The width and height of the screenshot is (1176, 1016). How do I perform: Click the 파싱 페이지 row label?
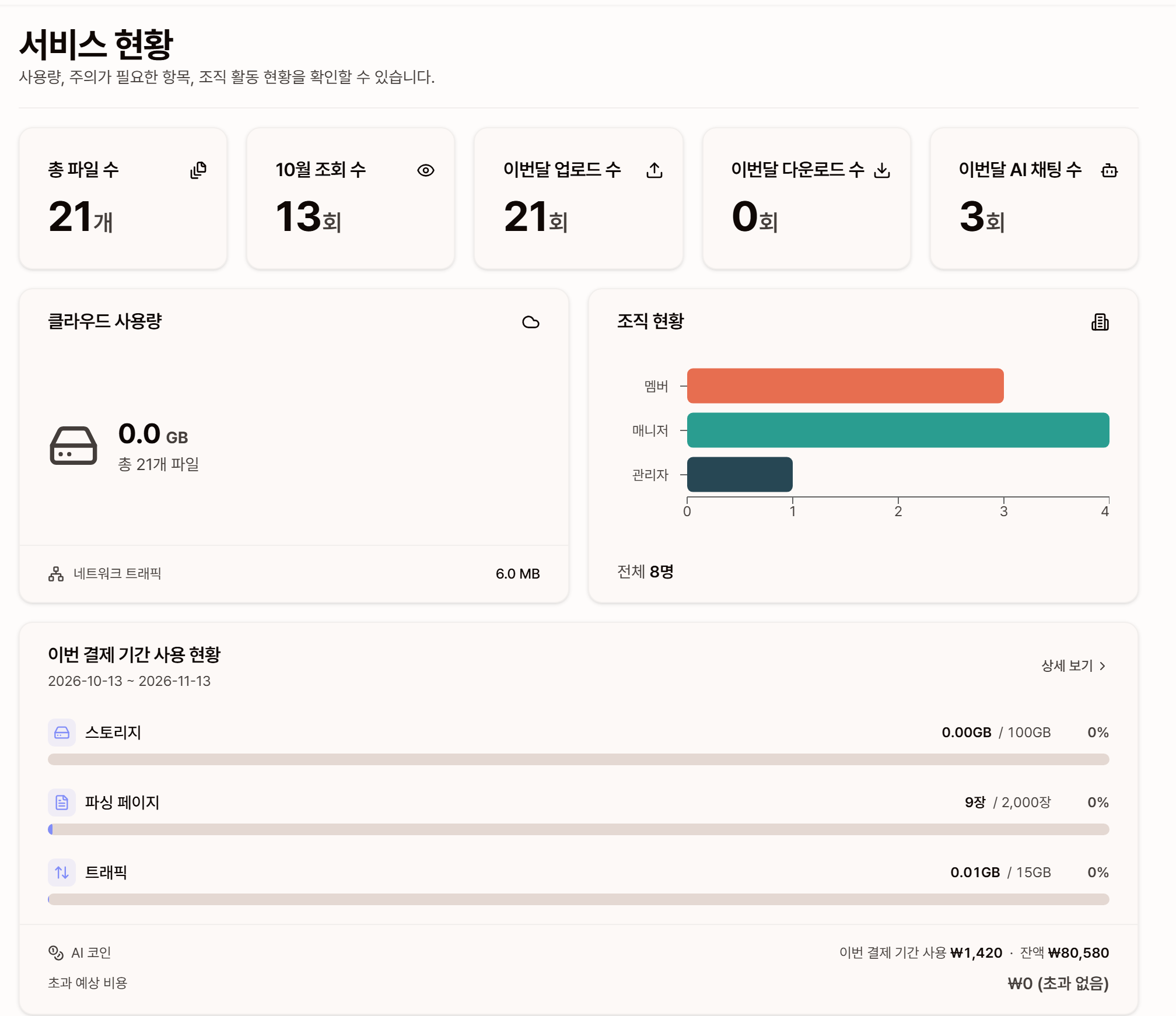tap(123, 803)
